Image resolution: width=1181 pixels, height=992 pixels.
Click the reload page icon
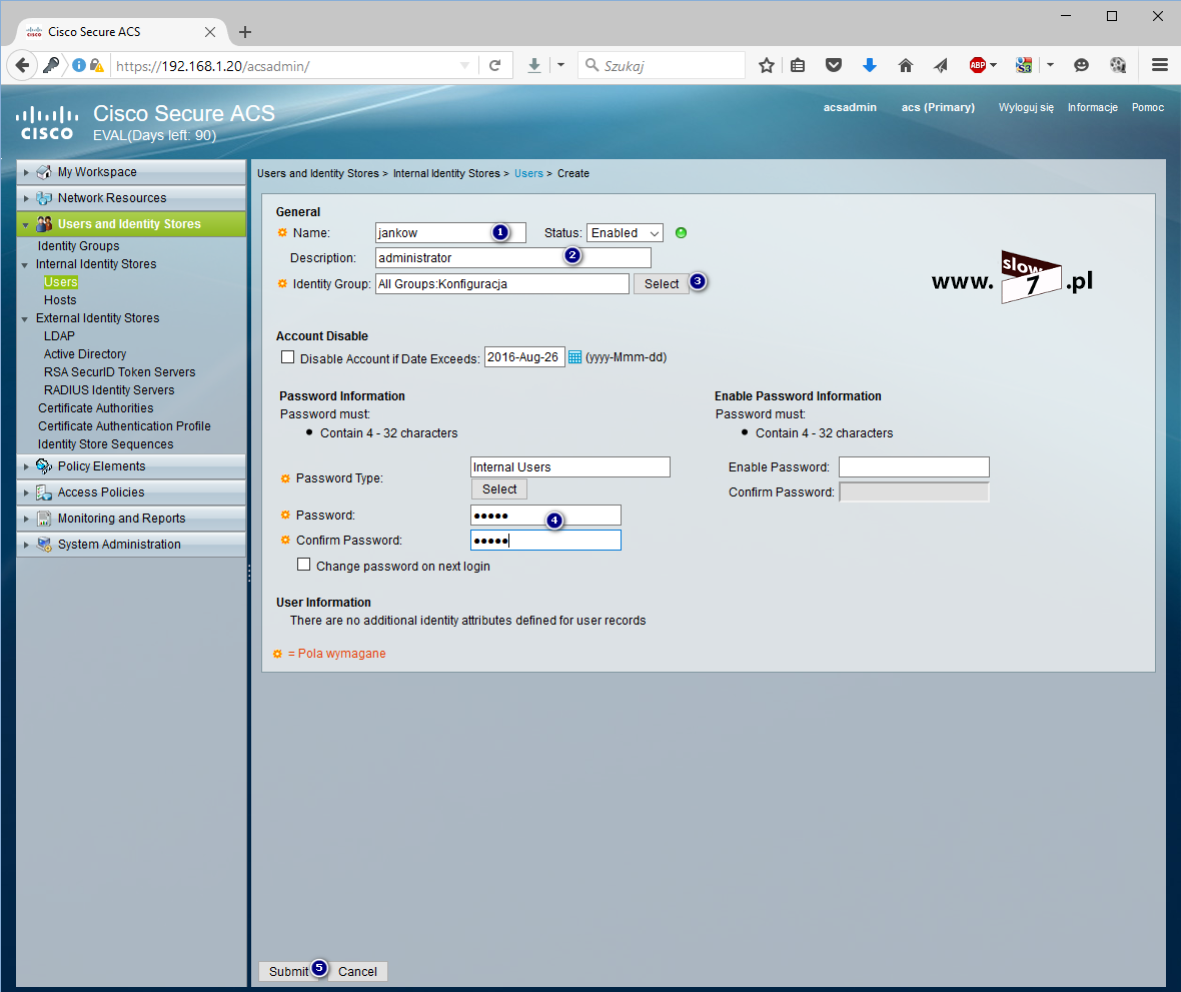coord(495,66)
